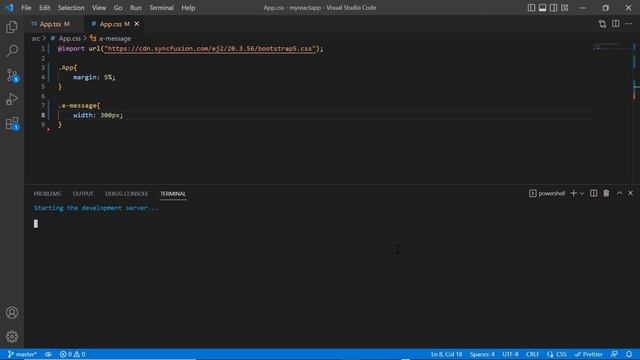
Task: Open the Extensions view
Action: 12,123
